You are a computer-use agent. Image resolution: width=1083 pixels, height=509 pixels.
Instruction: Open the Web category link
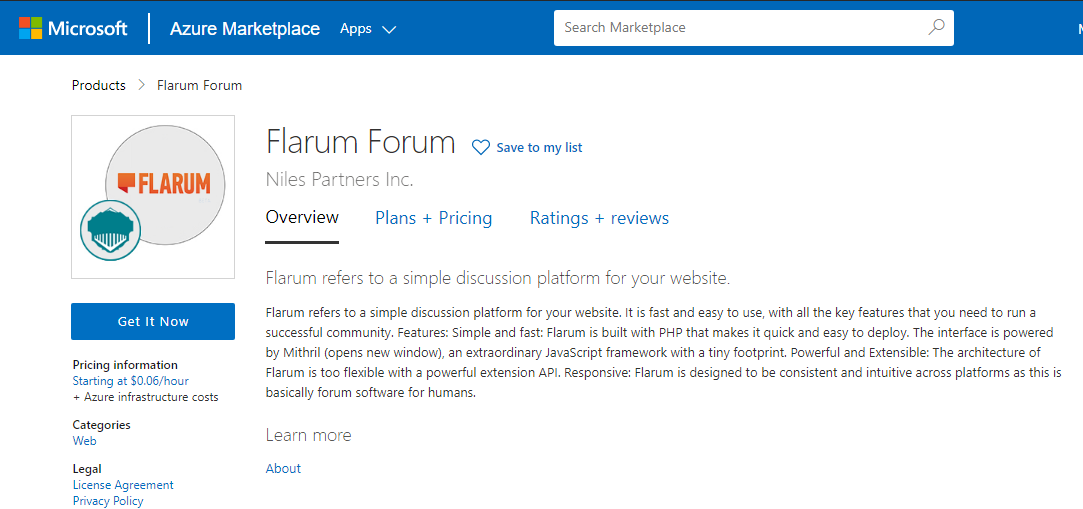click(x=85, y=441)
